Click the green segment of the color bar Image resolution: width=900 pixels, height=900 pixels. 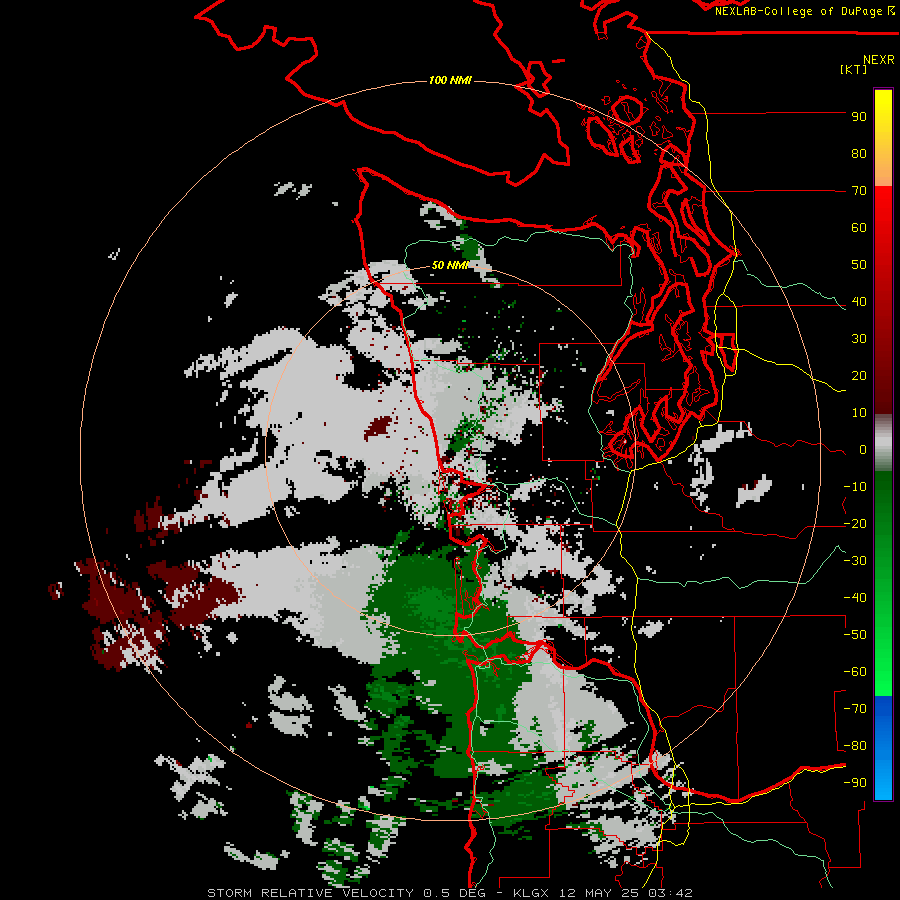pos(883,583)
